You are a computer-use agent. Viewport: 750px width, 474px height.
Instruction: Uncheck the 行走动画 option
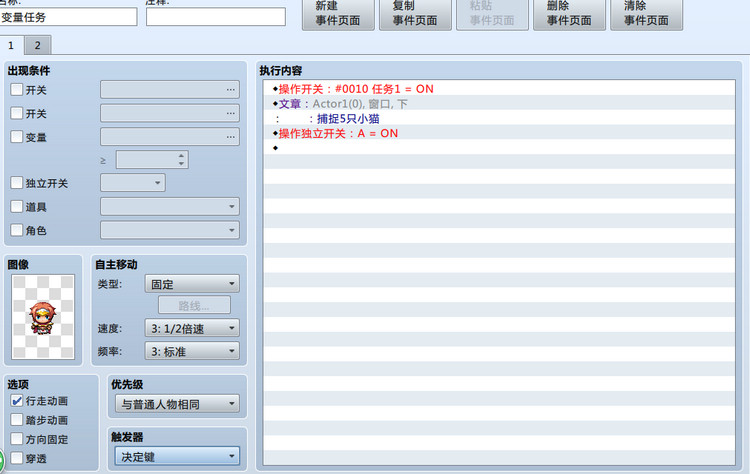coord(17,401)
